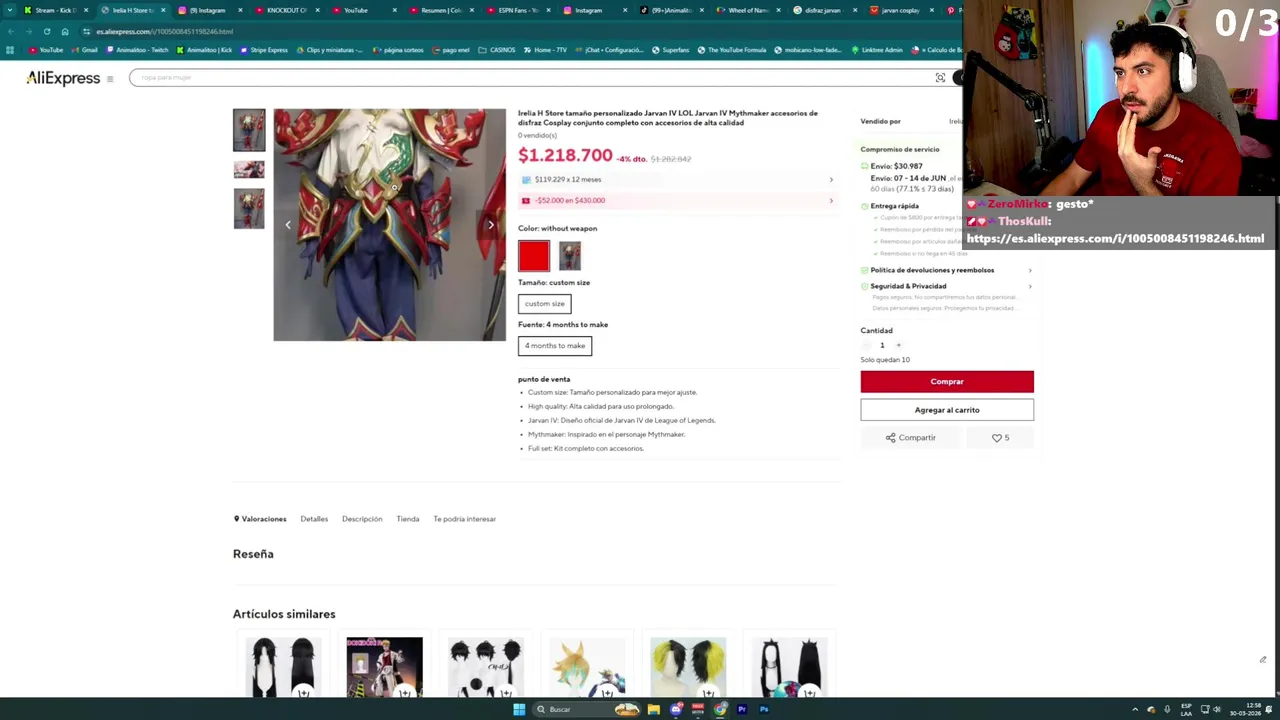Open similar item with yellow-black wig
The height and width of the screenshot is (720, 1280).
[688, 667]
